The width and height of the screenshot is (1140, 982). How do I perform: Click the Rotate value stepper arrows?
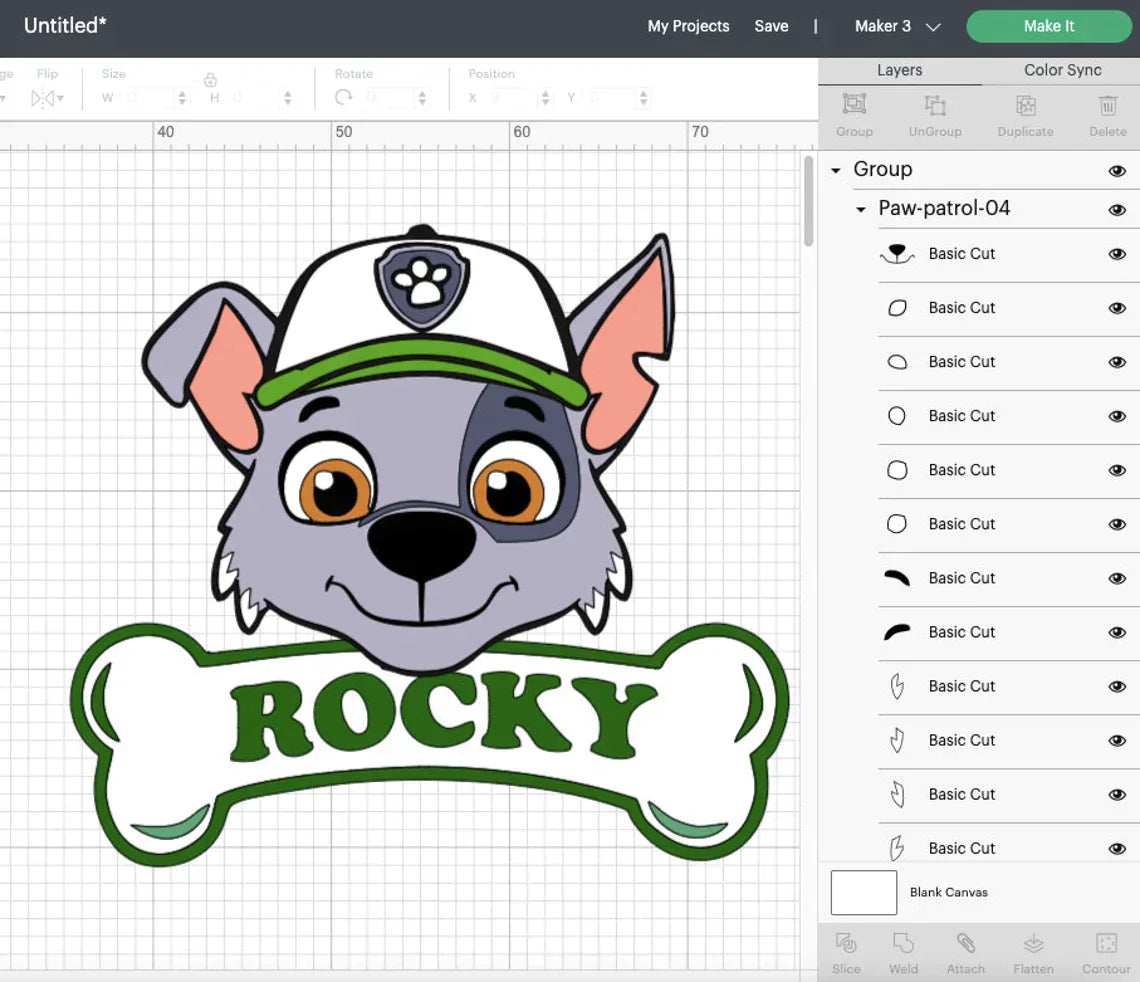(x=422, y=97)
